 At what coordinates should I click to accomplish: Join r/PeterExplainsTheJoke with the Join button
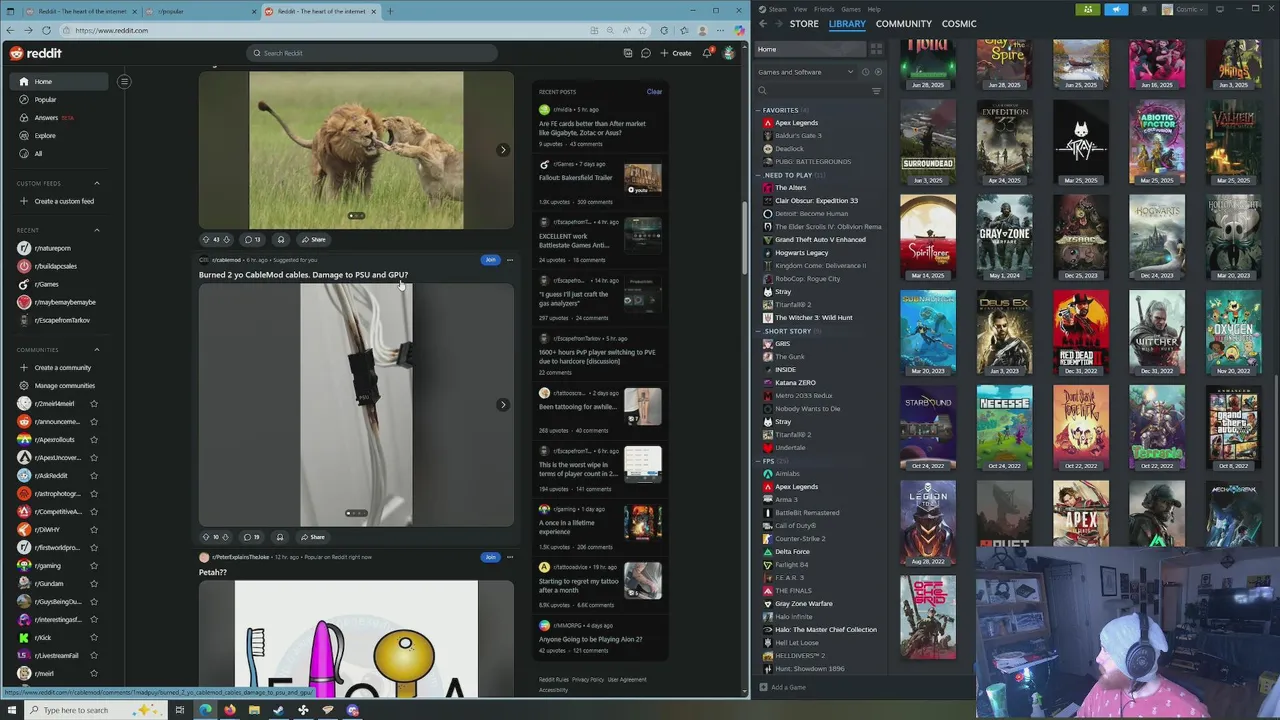[490, 557]
